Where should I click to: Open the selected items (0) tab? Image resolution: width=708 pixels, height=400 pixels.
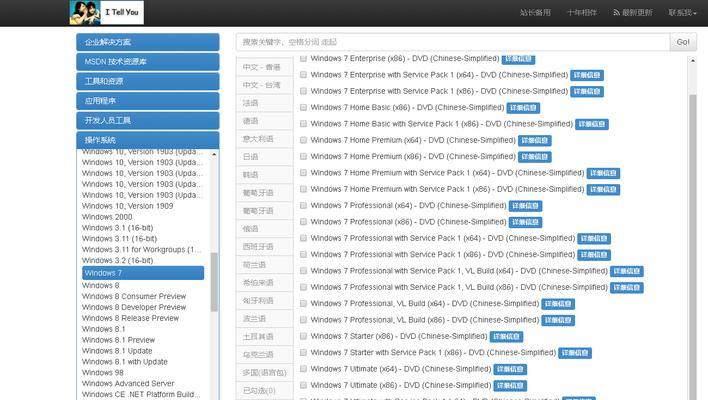265,391
